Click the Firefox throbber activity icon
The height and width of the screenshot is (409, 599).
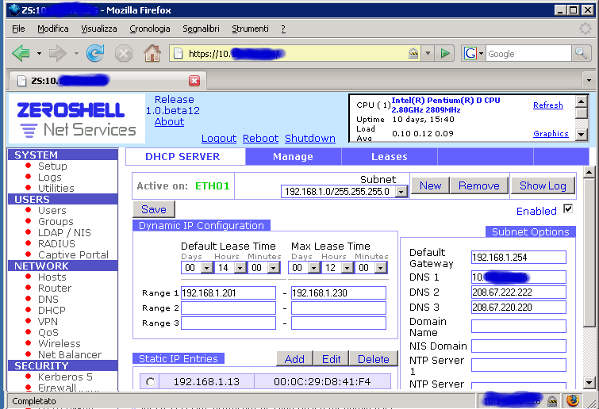pos(585,29)
